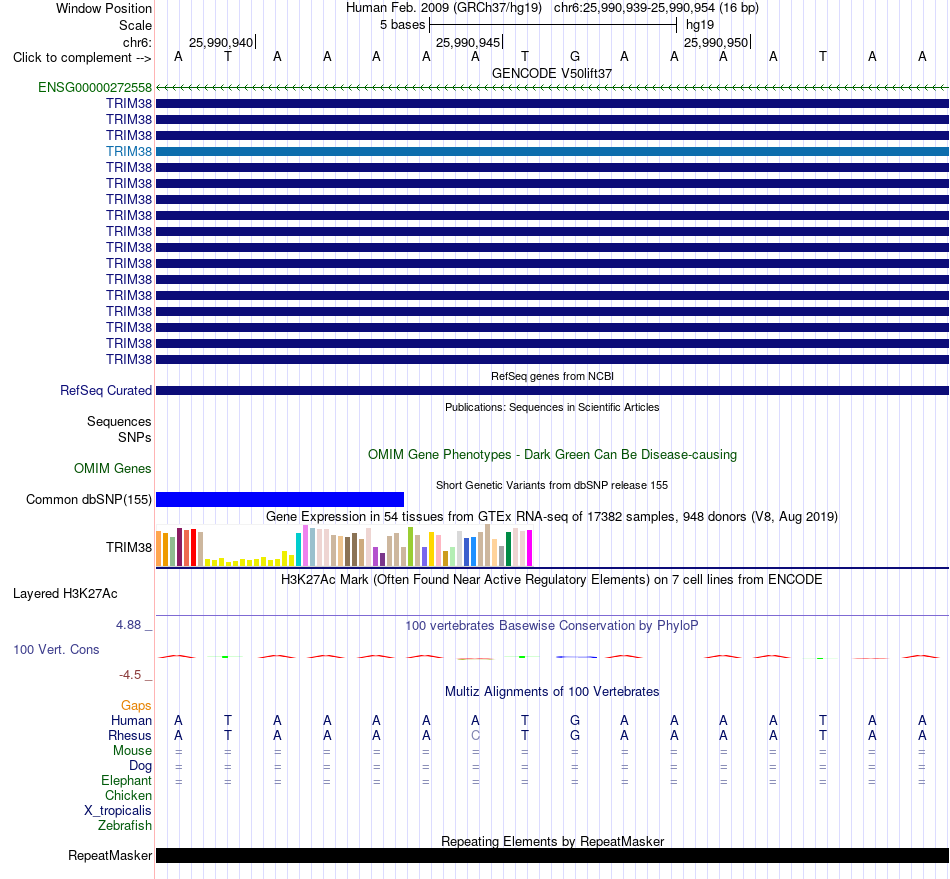
Task: Open 'RefSeq genes from NCBI' track title
Action: [552, 376]
